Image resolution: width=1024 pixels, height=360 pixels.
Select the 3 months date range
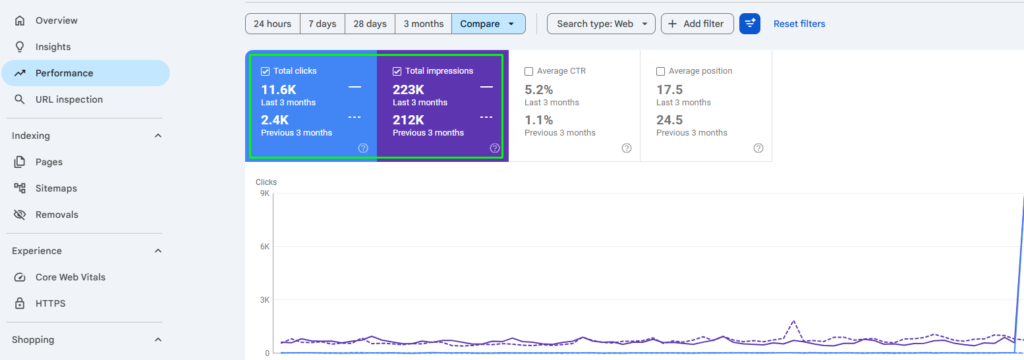423,24
